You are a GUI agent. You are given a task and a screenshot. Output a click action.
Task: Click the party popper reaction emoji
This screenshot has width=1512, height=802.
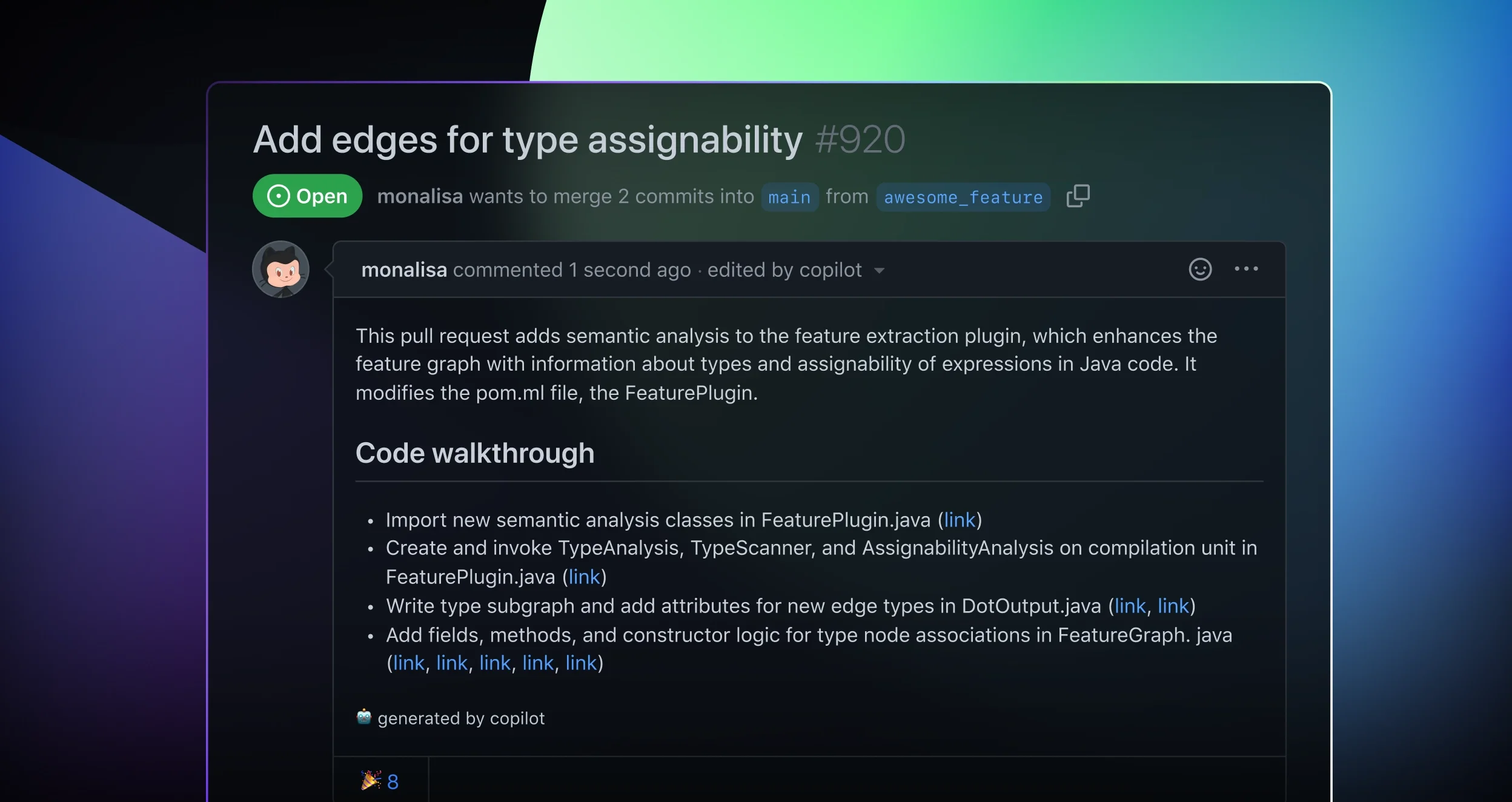(371, 780)
